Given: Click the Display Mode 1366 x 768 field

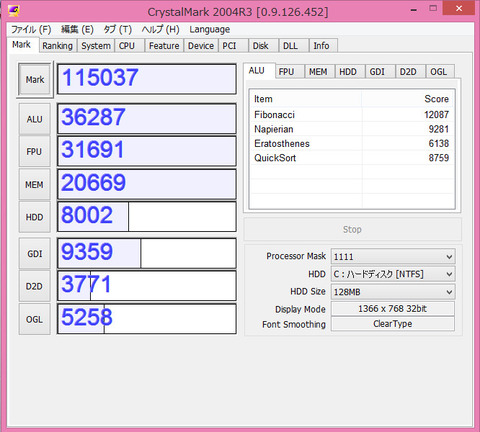Looking at the screenshot, I should tap(393, 309).
